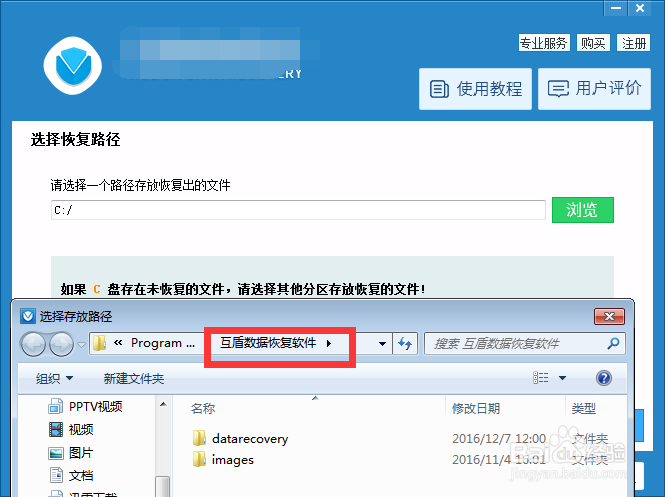Click the 注册 register link

tap(634, 43)
